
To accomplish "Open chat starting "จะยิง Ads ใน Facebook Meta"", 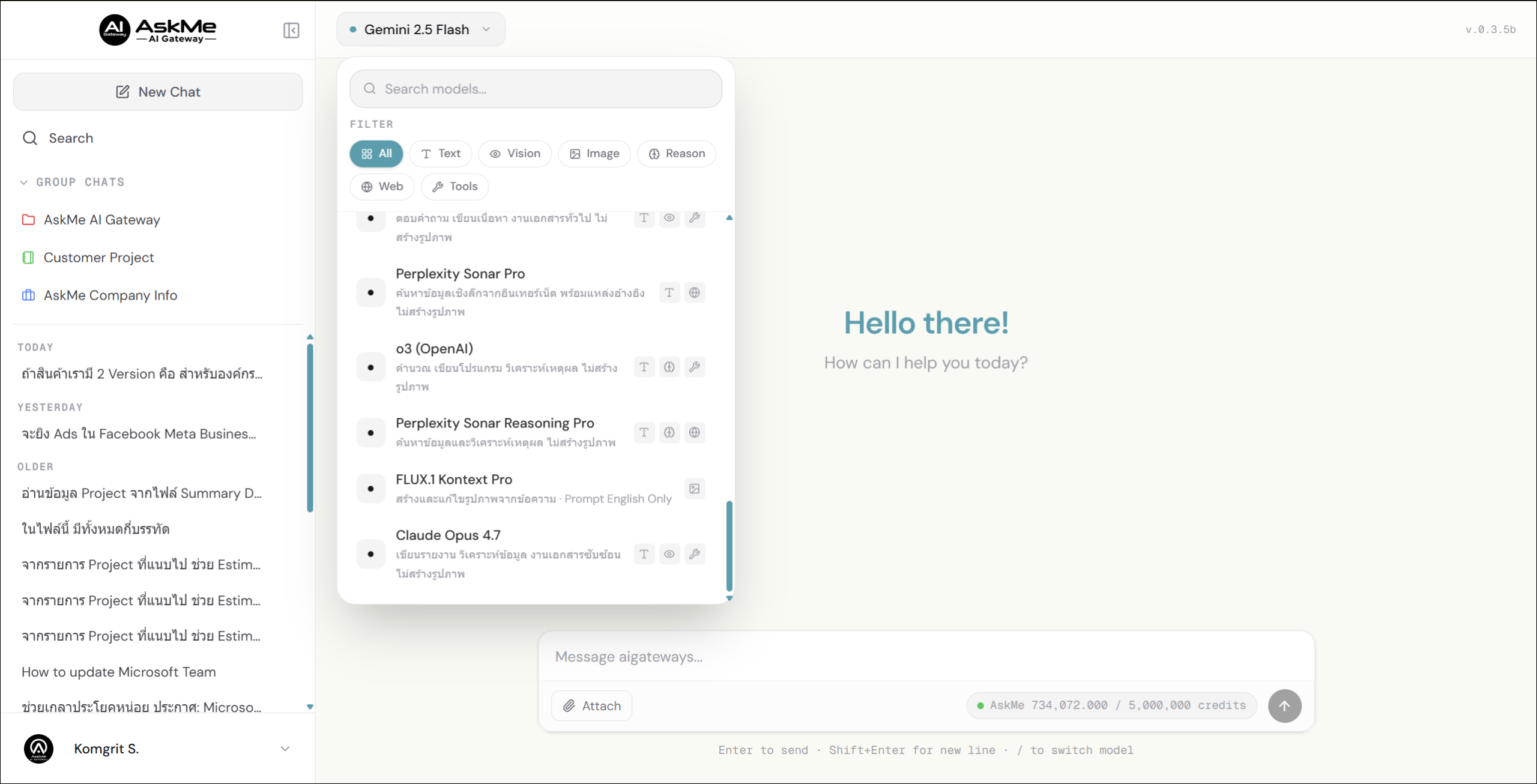I will pyautogui.click(x=139, y=434).
